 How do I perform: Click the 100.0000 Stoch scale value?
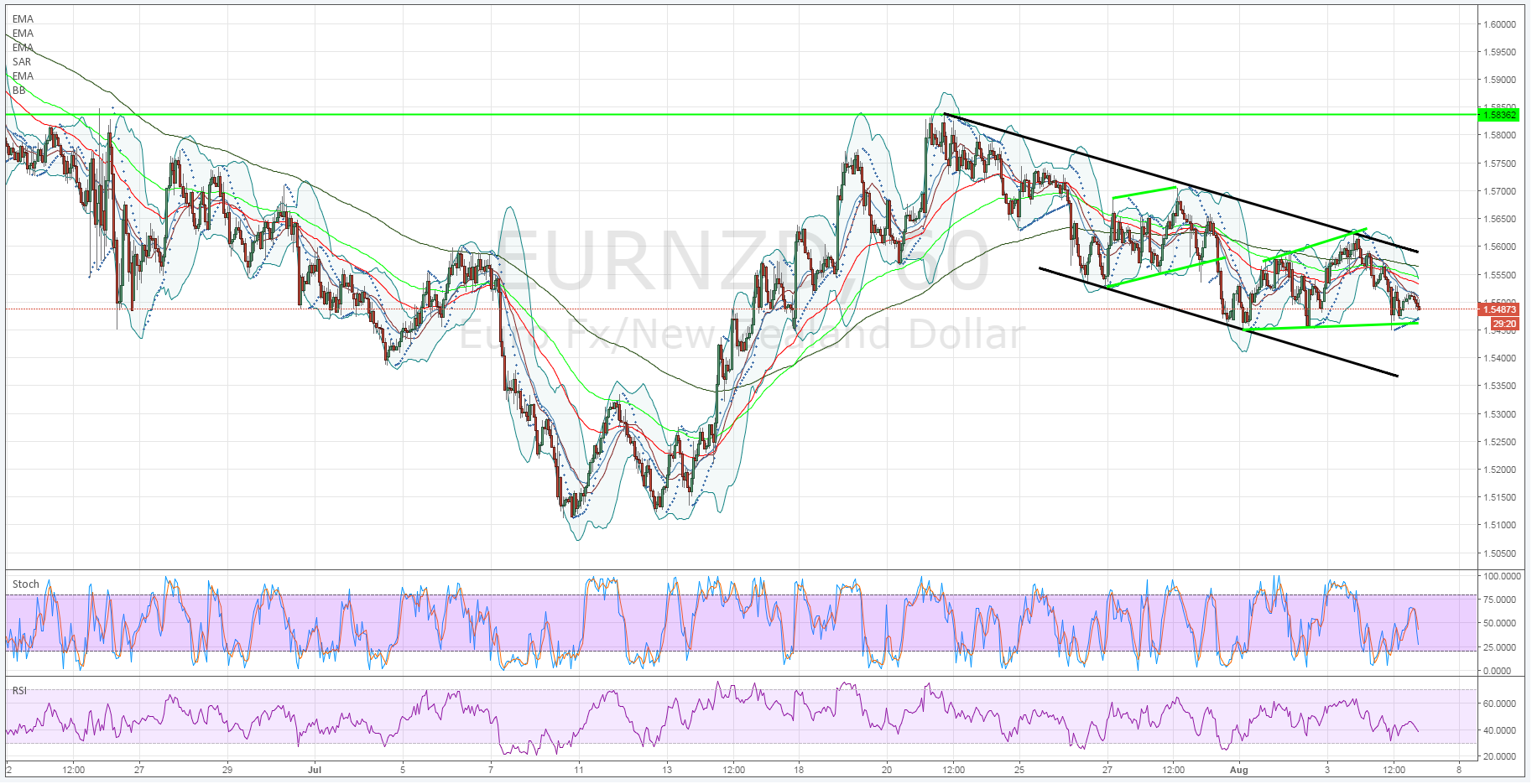coord(1502,576)
